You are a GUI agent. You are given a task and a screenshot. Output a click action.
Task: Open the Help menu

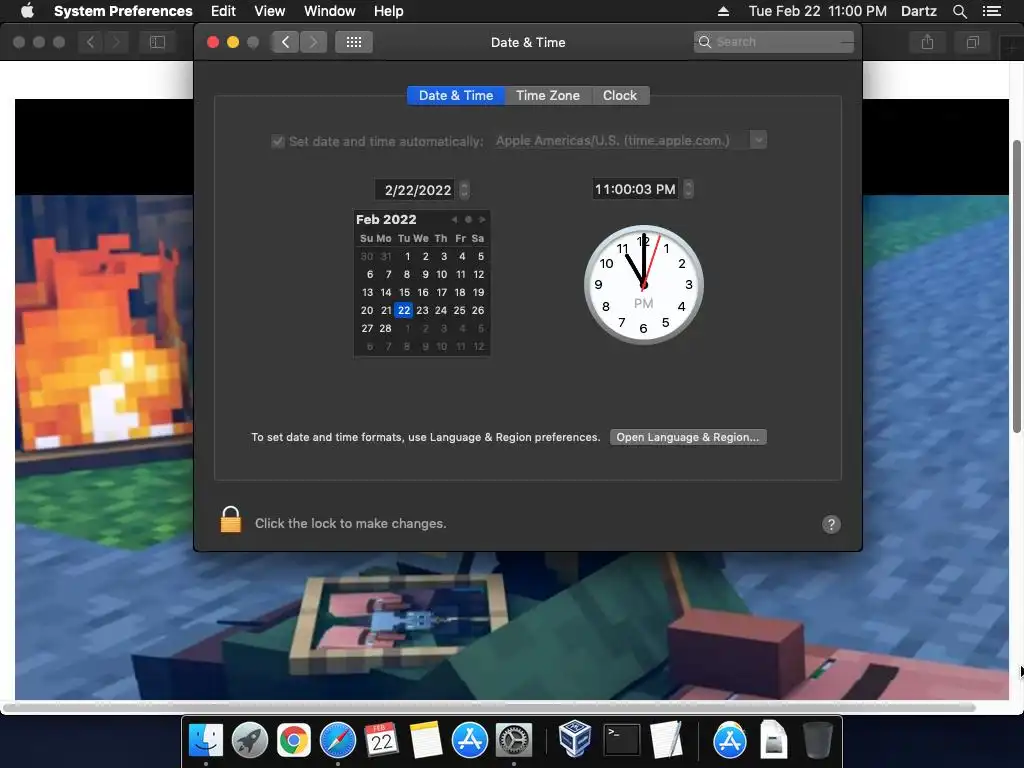pyautogui.click(x=389, y=11)
